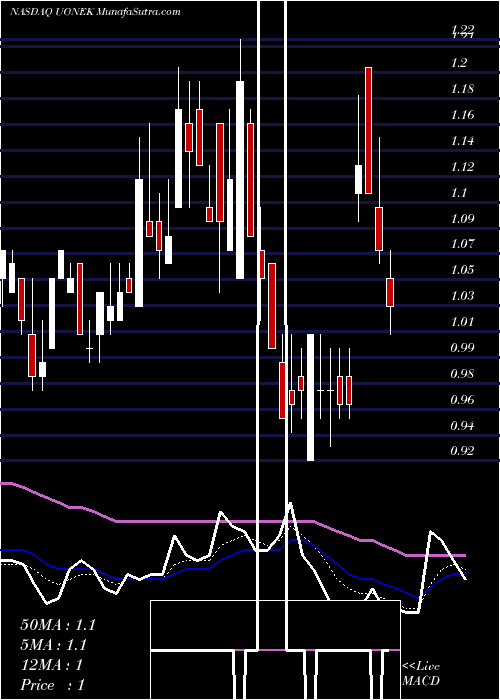This screenshot has width=500, height=700.
Task: Click the 1.16 price axis label
Action: [462, 115]
